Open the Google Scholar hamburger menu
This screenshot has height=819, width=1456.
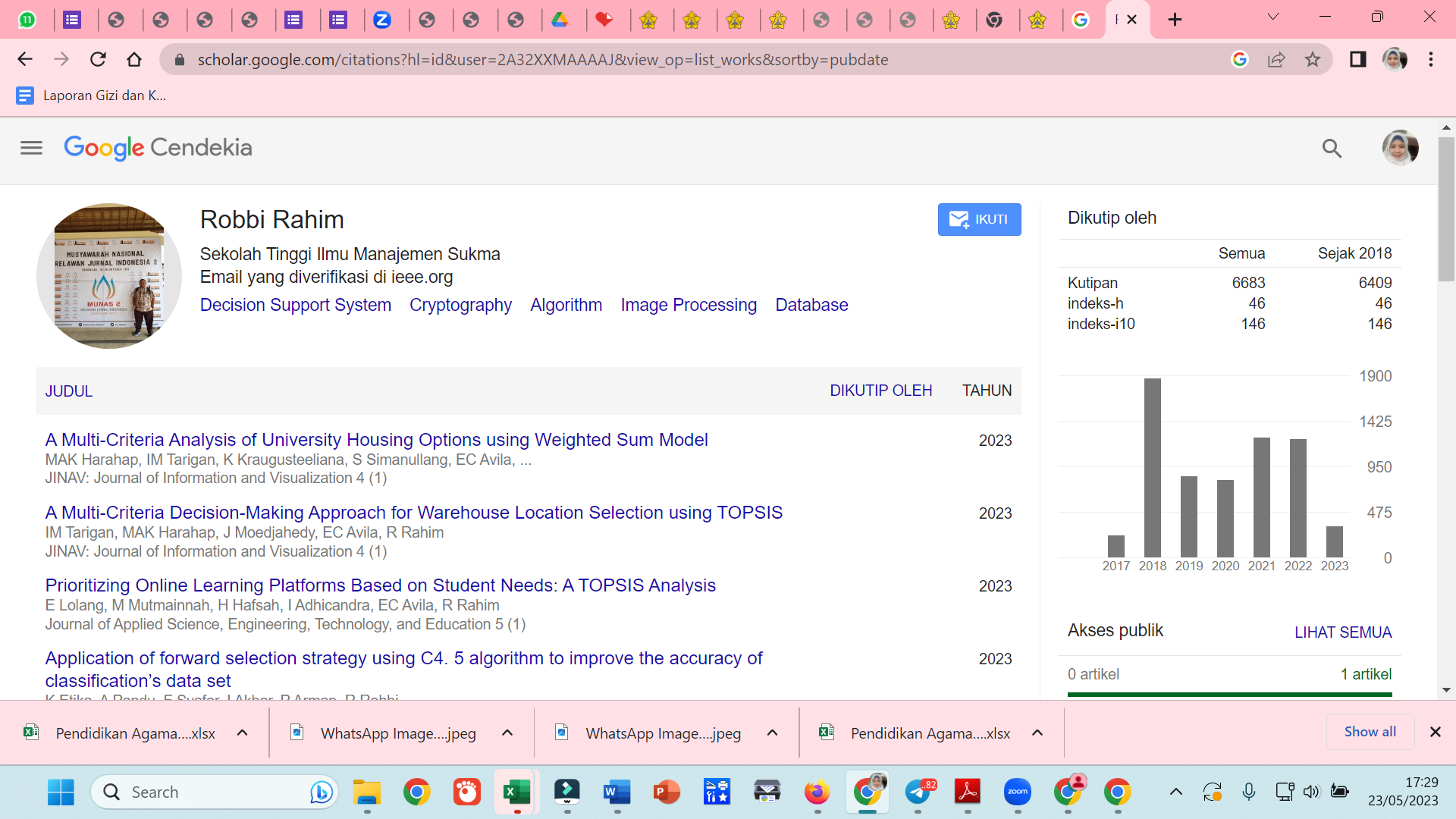point(31,148)
